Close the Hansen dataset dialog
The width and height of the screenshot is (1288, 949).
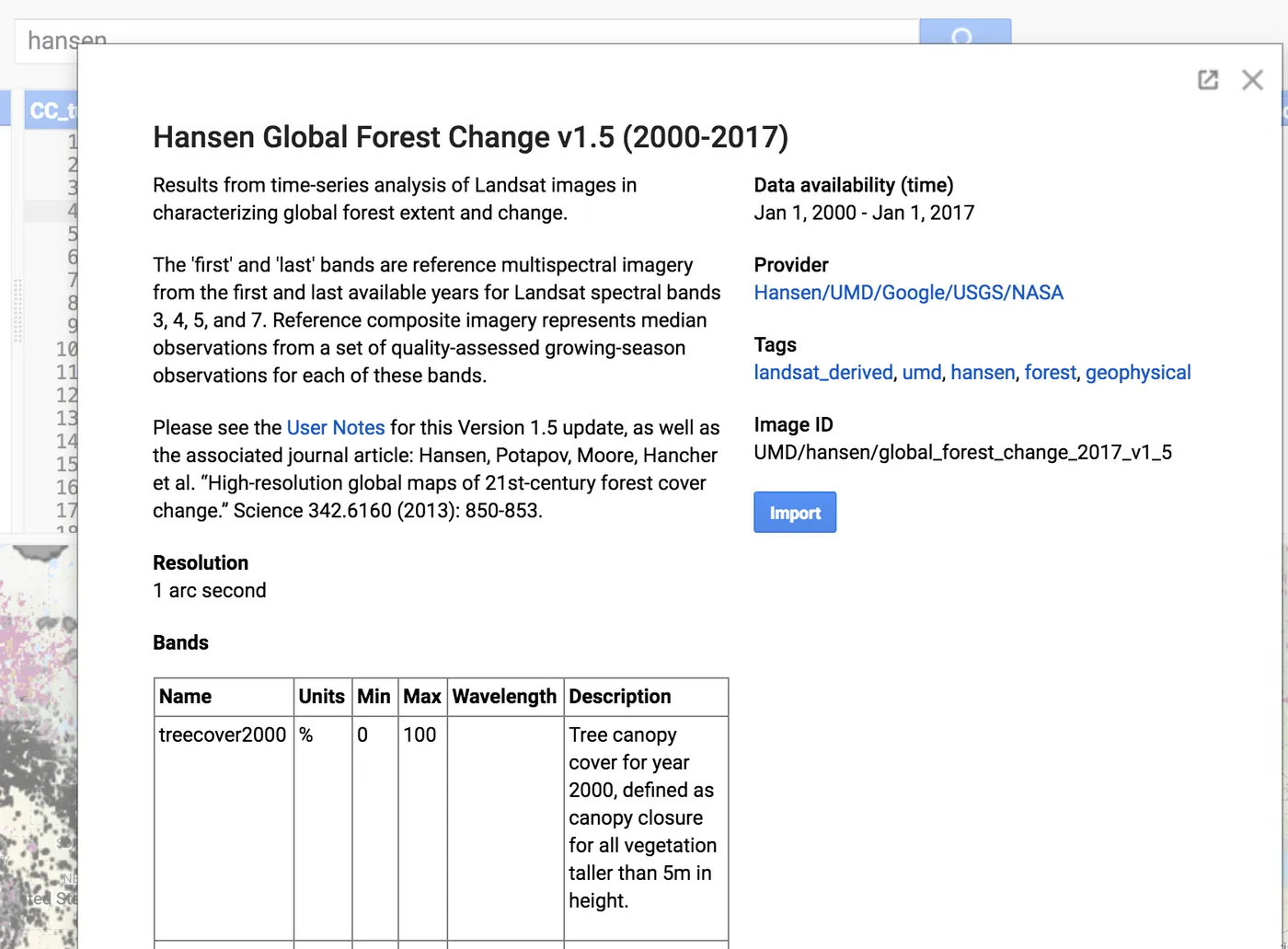1252,80
